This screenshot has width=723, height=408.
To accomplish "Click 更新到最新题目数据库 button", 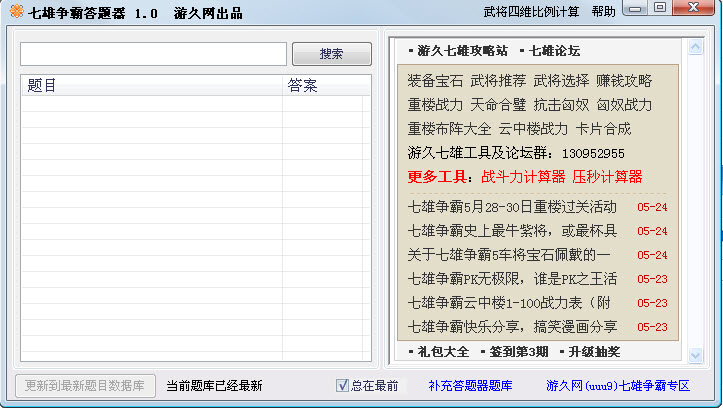I will [85, 385].
